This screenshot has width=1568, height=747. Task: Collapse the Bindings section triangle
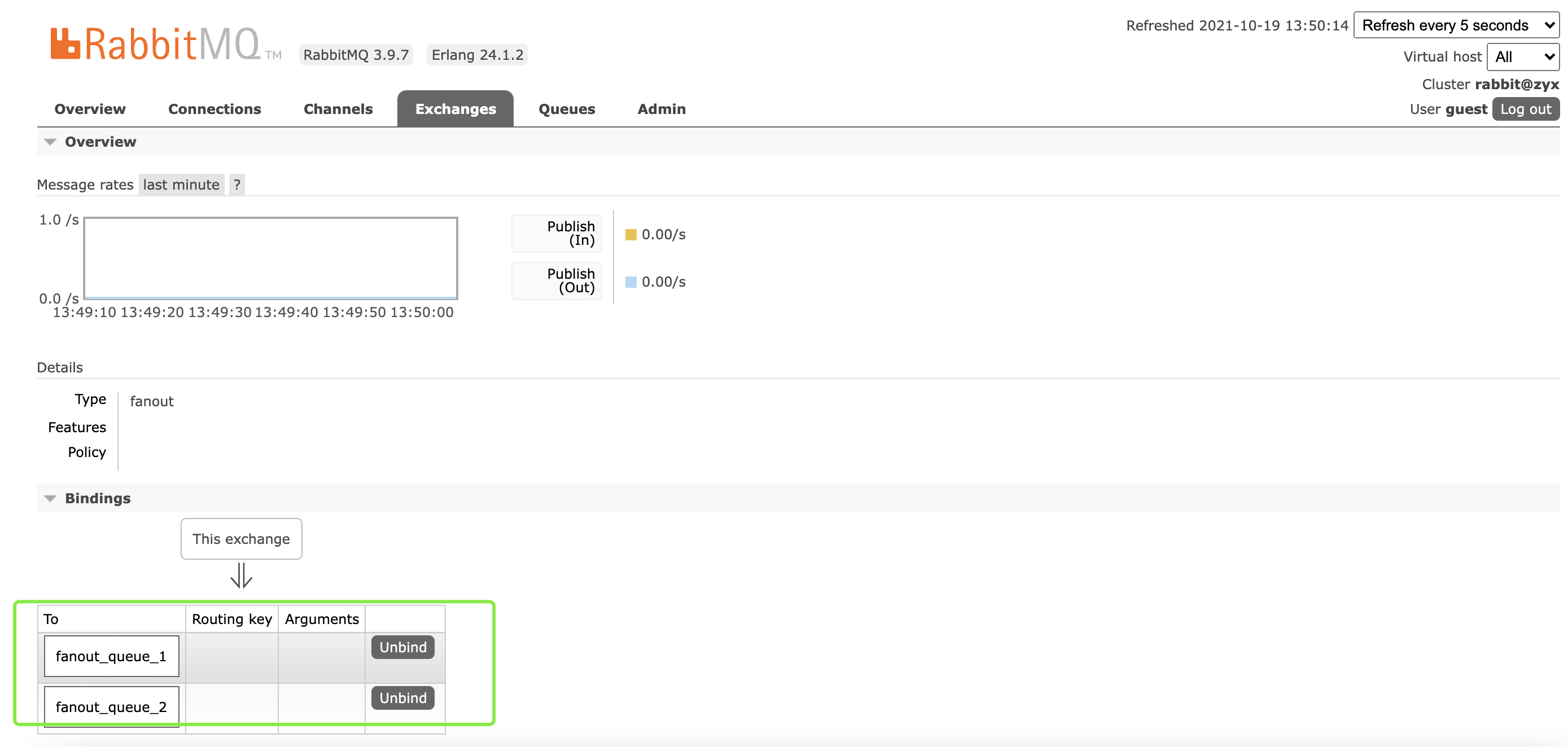click(51, 498)
